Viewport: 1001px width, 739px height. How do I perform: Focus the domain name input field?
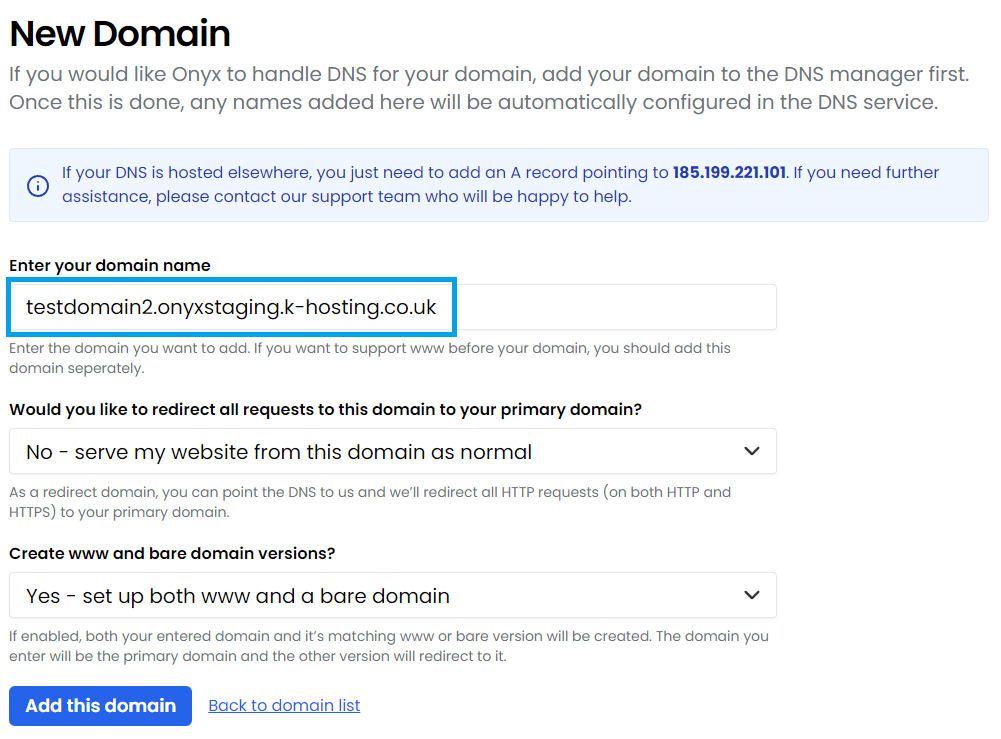pyautogui.click(x=393, y=307)
